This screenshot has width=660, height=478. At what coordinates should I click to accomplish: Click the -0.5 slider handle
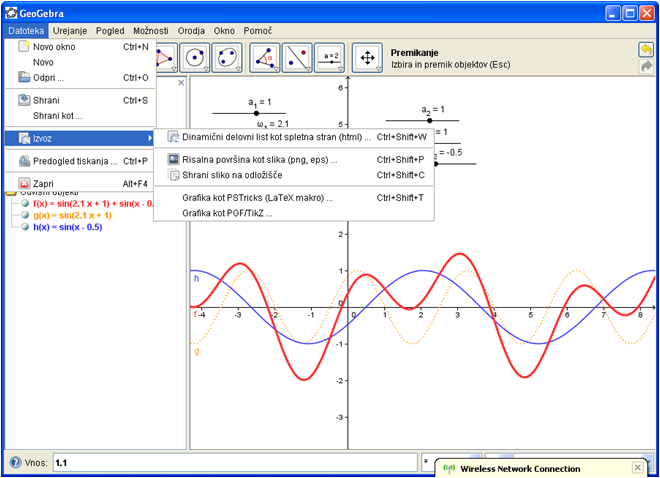(x=436, y=164)
